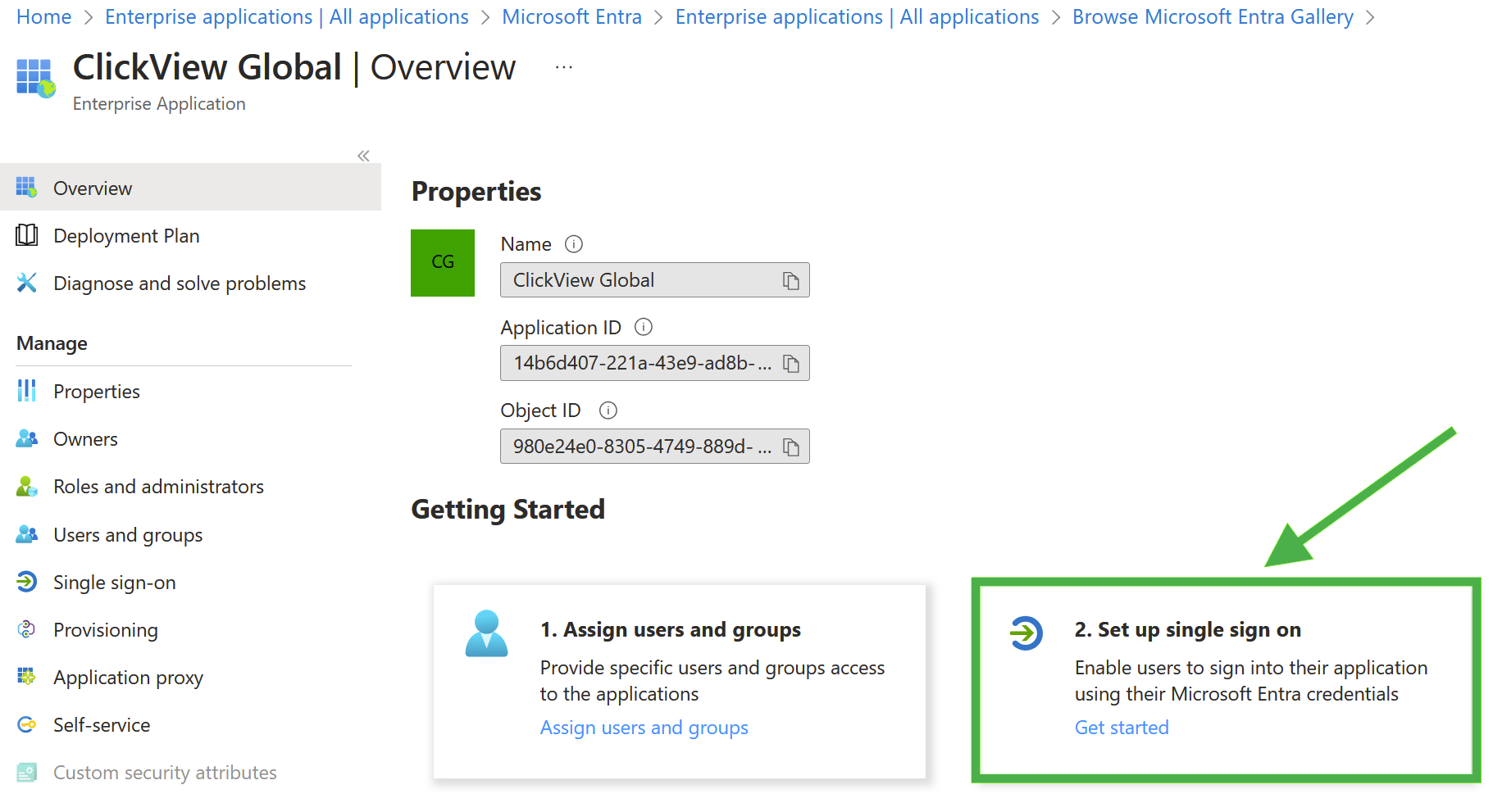The image size is (1502, 812).
Task: Click the '1. Assign users and groups' heading
Action: tap(670, 629)
